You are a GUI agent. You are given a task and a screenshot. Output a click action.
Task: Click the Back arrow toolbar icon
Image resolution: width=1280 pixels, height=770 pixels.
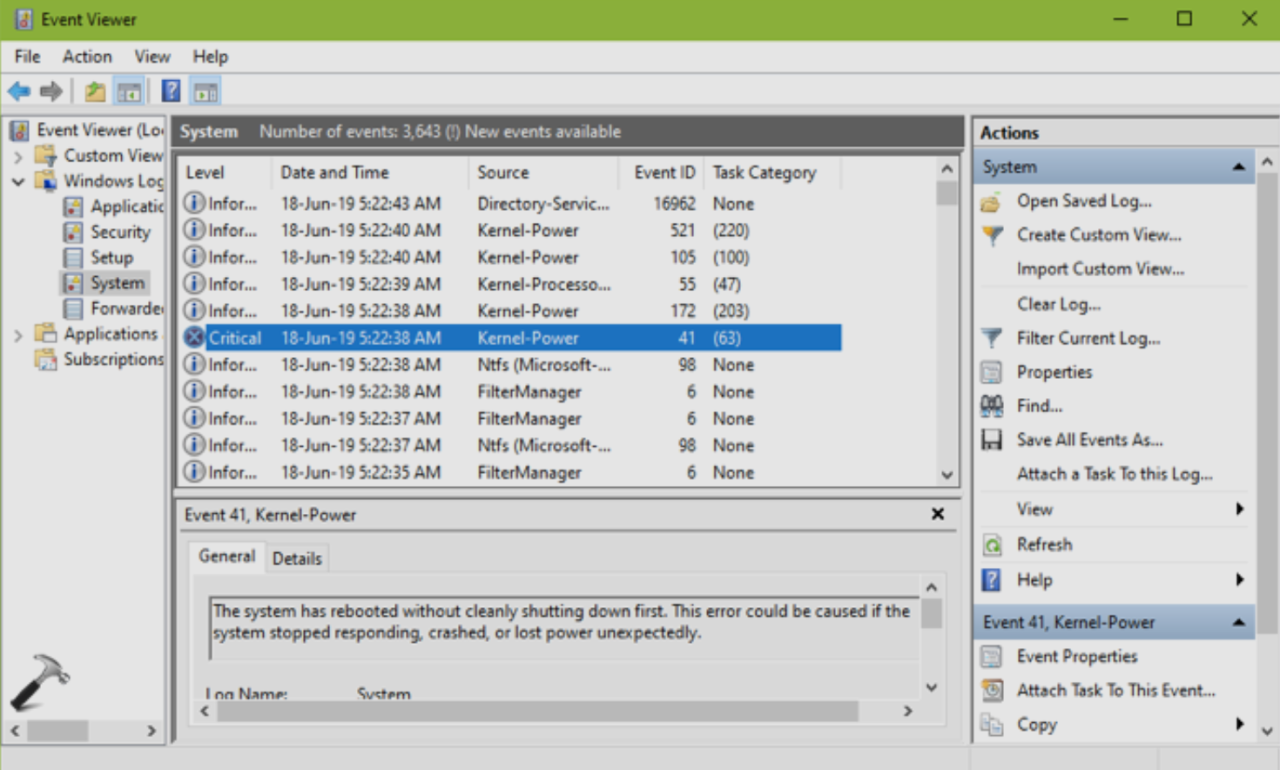coord(19,92)
